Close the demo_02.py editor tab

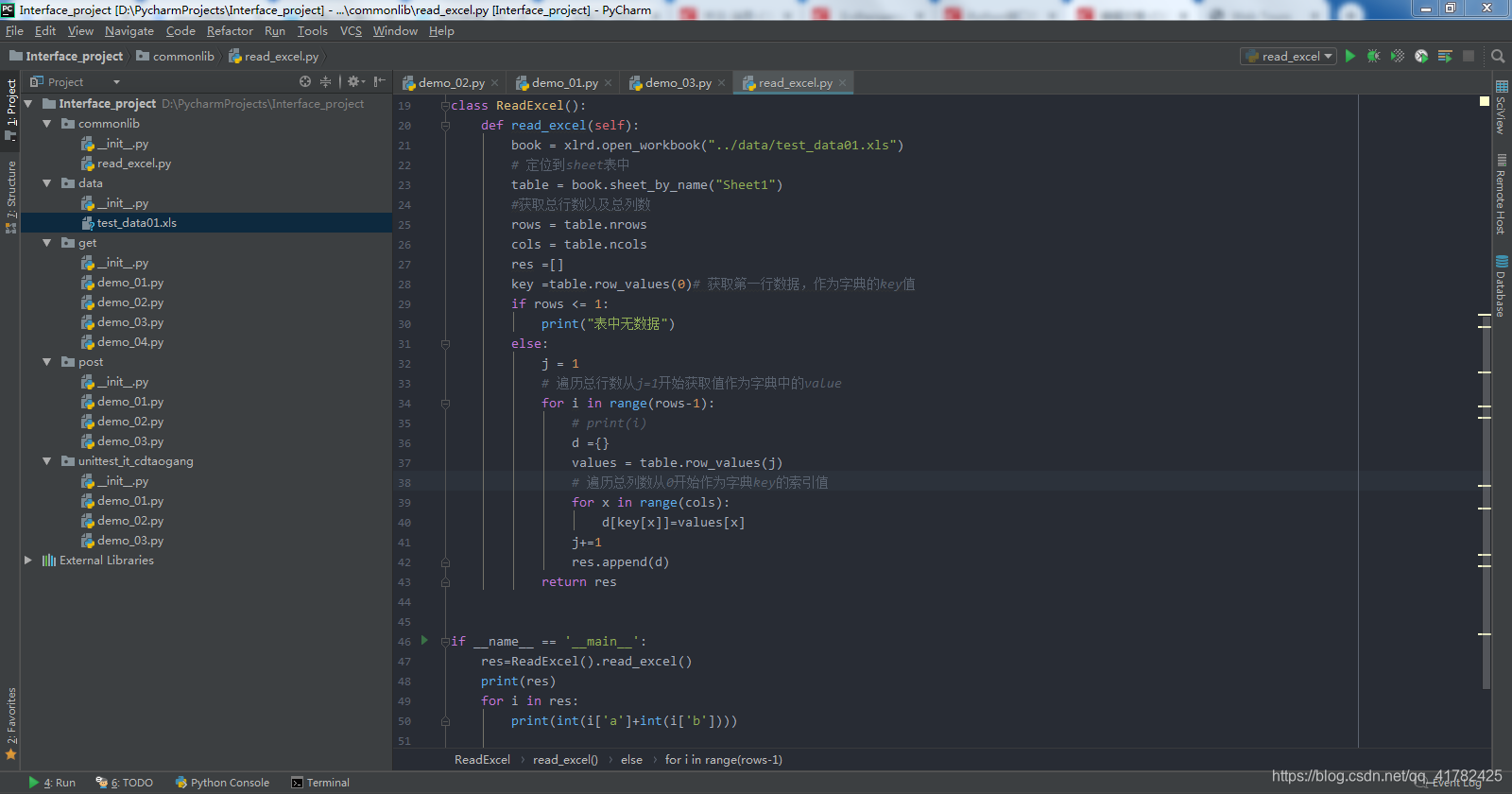[494, 83]
